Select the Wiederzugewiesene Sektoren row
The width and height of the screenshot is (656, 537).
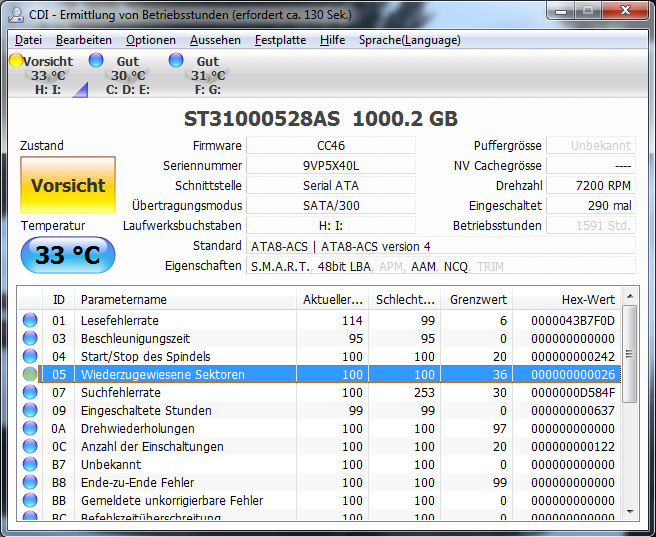[x=319, y=374]
